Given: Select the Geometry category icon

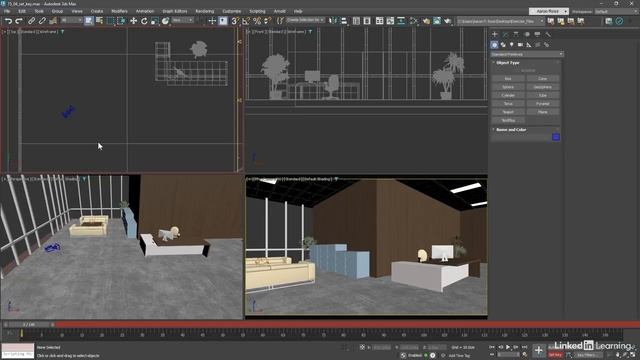Looking at the screenshot, I should click(x=494, y=44).
